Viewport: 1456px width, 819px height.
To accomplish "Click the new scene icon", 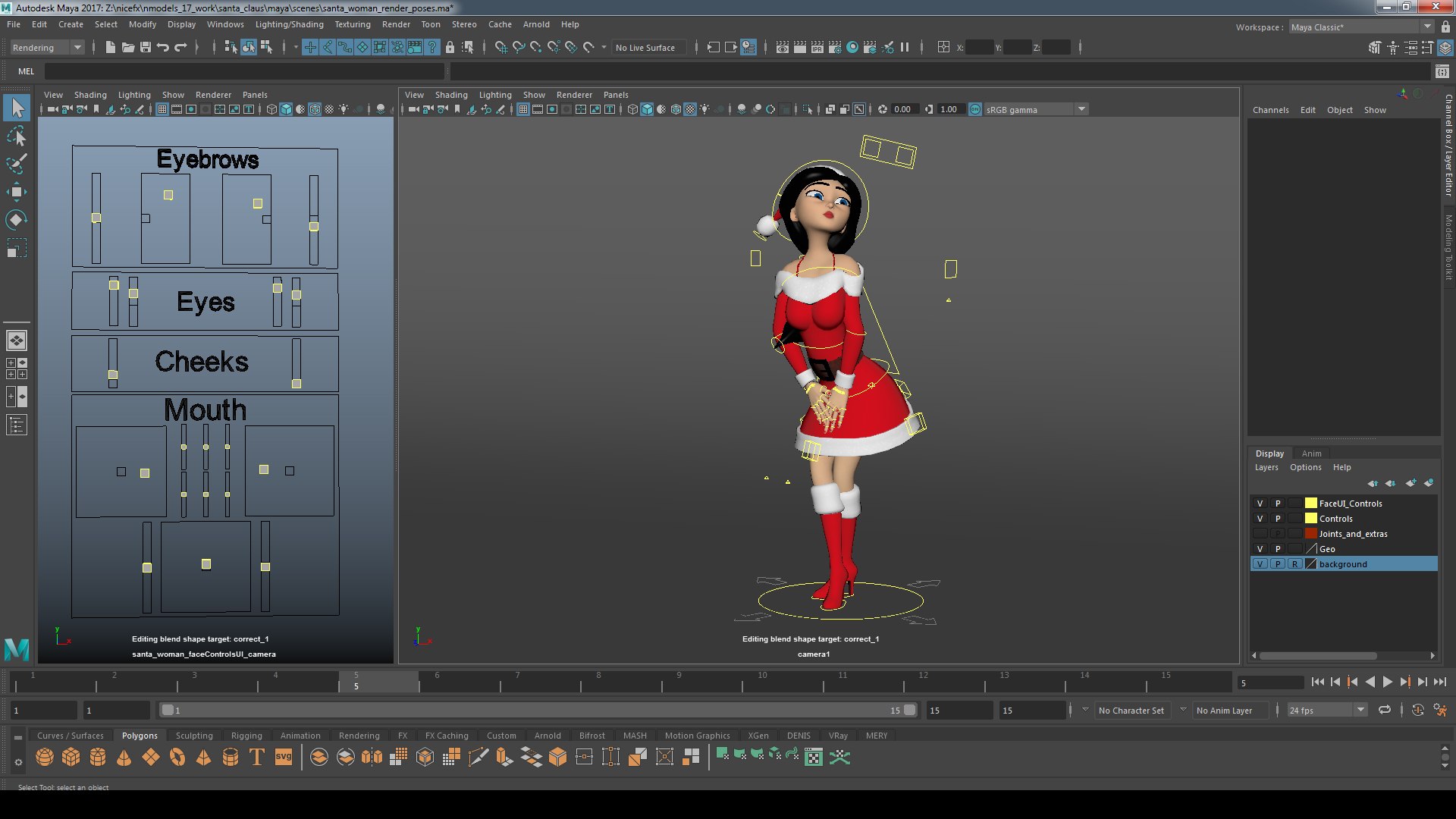I will pos(110,47).
